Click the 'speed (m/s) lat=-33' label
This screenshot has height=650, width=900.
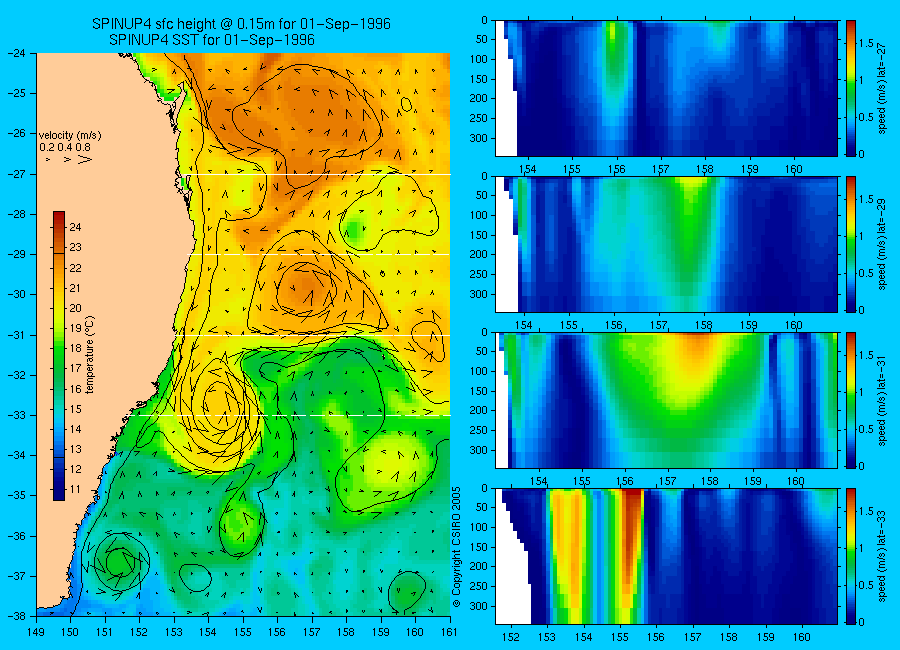[x=882, y=556]
